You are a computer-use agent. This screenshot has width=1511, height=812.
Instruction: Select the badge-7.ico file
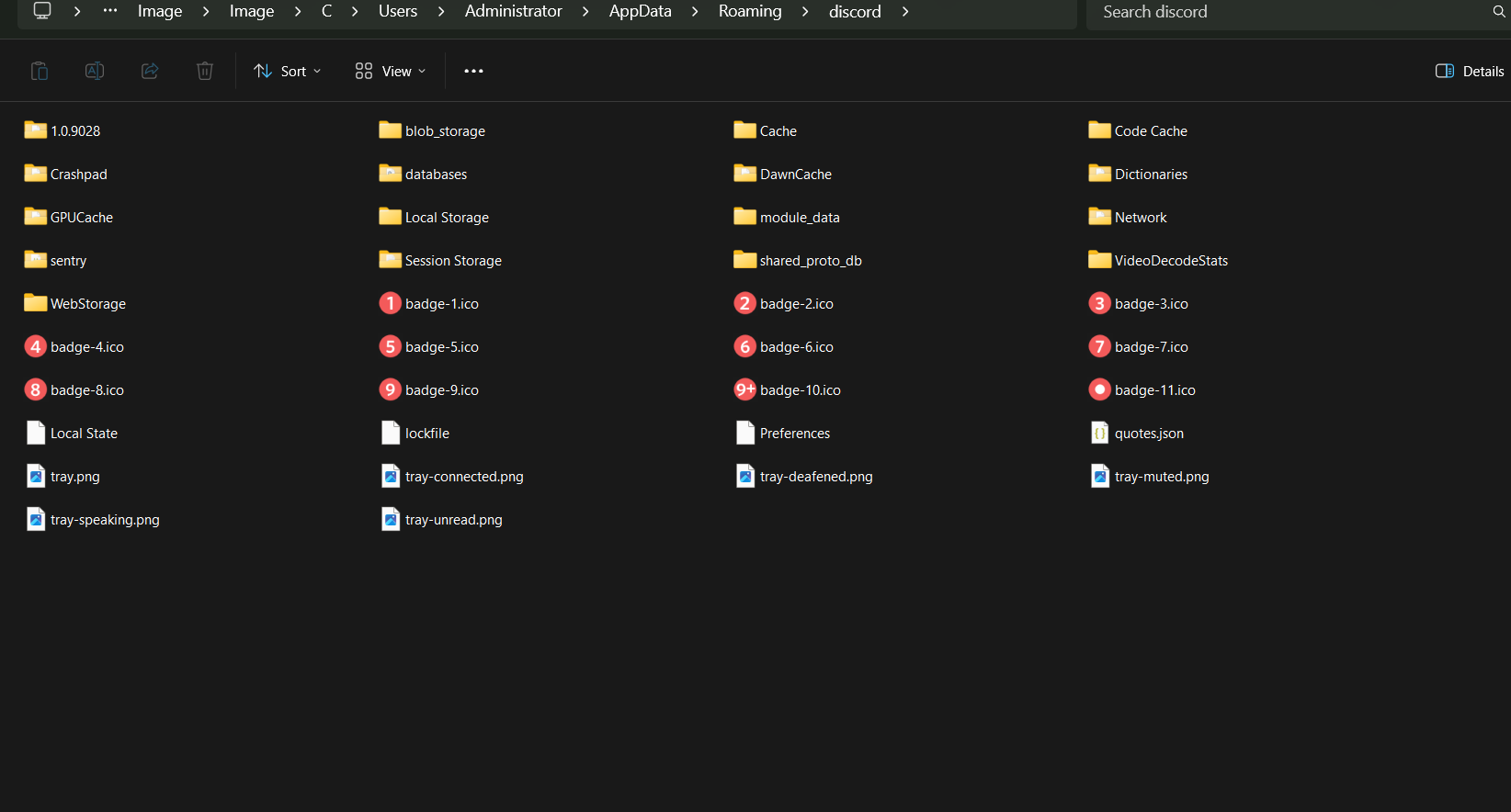coord(1139,346)
